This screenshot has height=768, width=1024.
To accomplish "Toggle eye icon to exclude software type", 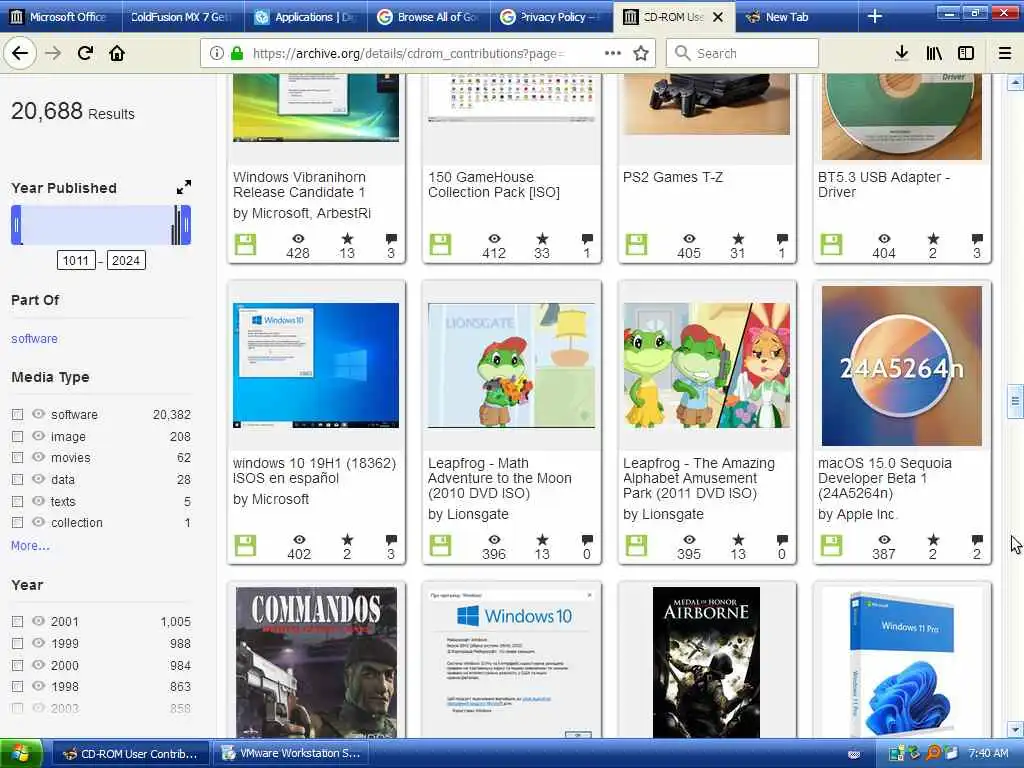I will (39, 414).
